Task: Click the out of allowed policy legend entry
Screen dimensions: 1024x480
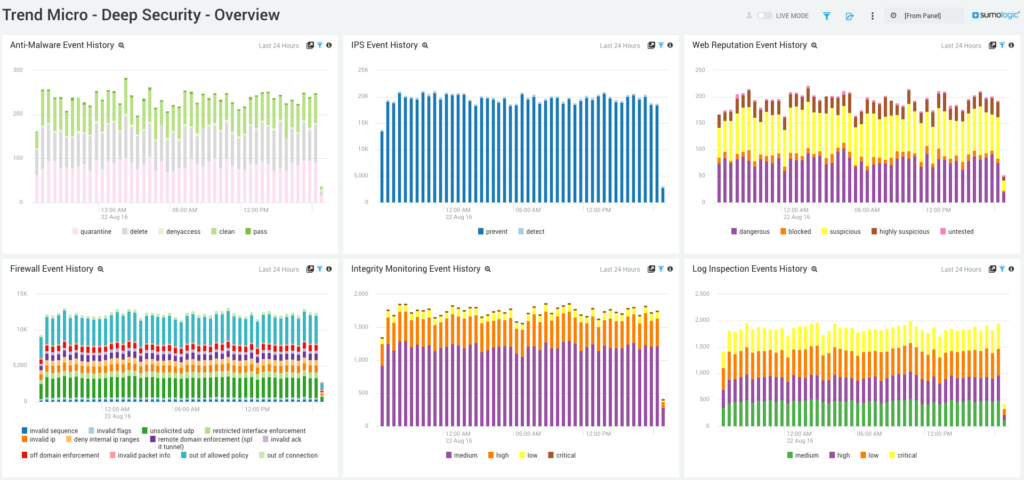Action: coord(214,455)
